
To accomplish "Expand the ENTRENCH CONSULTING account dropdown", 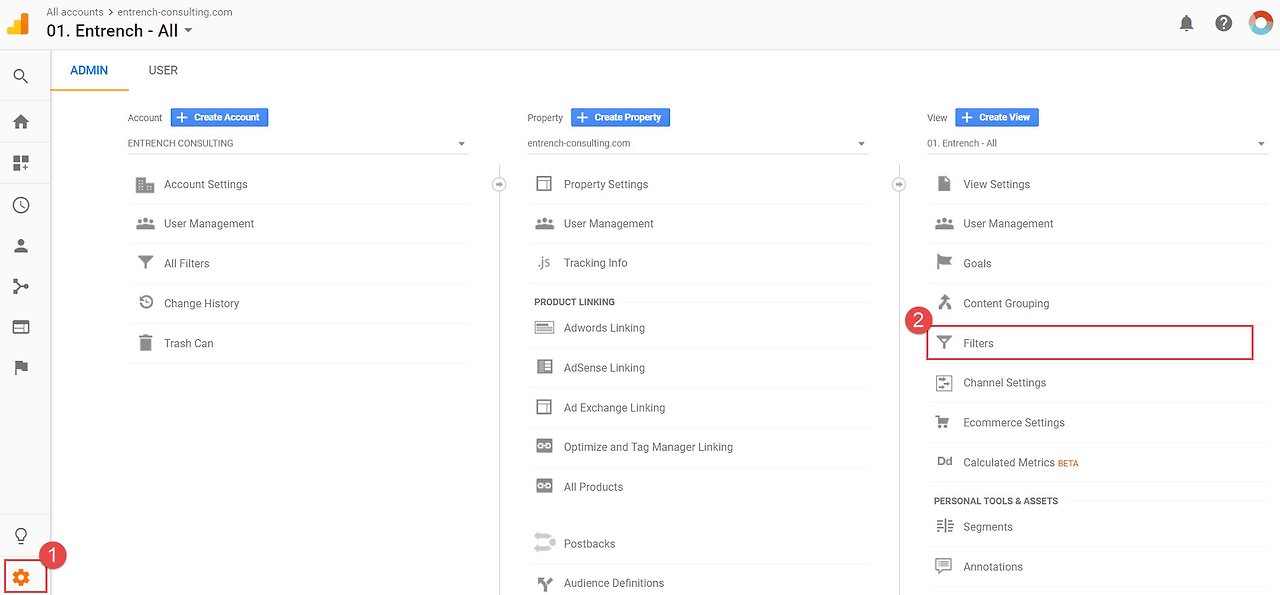I will click(x=298, y=143).
